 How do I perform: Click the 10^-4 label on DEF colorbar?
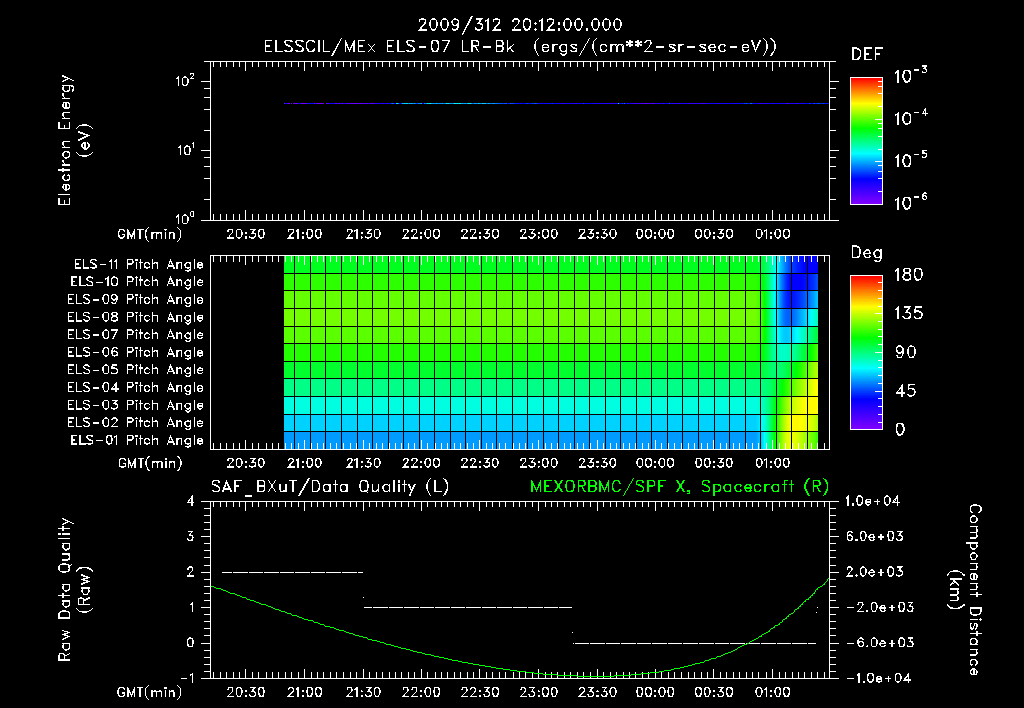910,118
